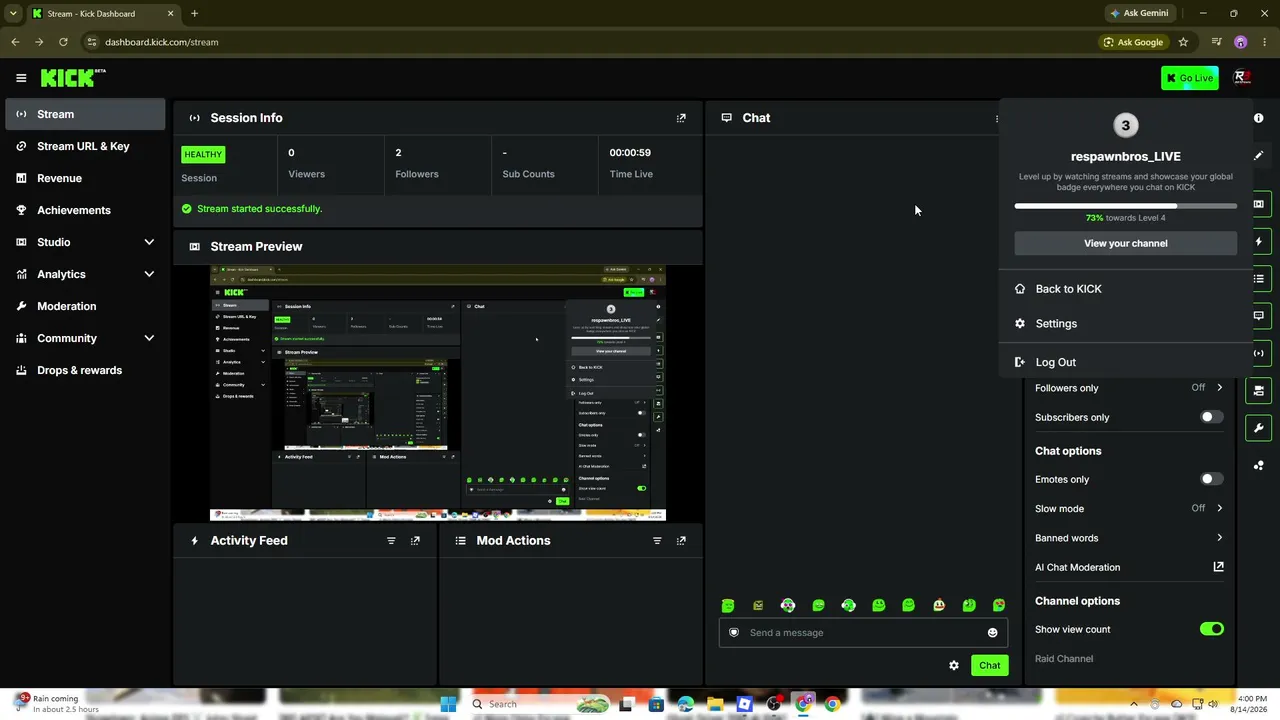Screen dimensions: 1280x720
Task: Send message with the Chat button
Action: pos(989,665)
